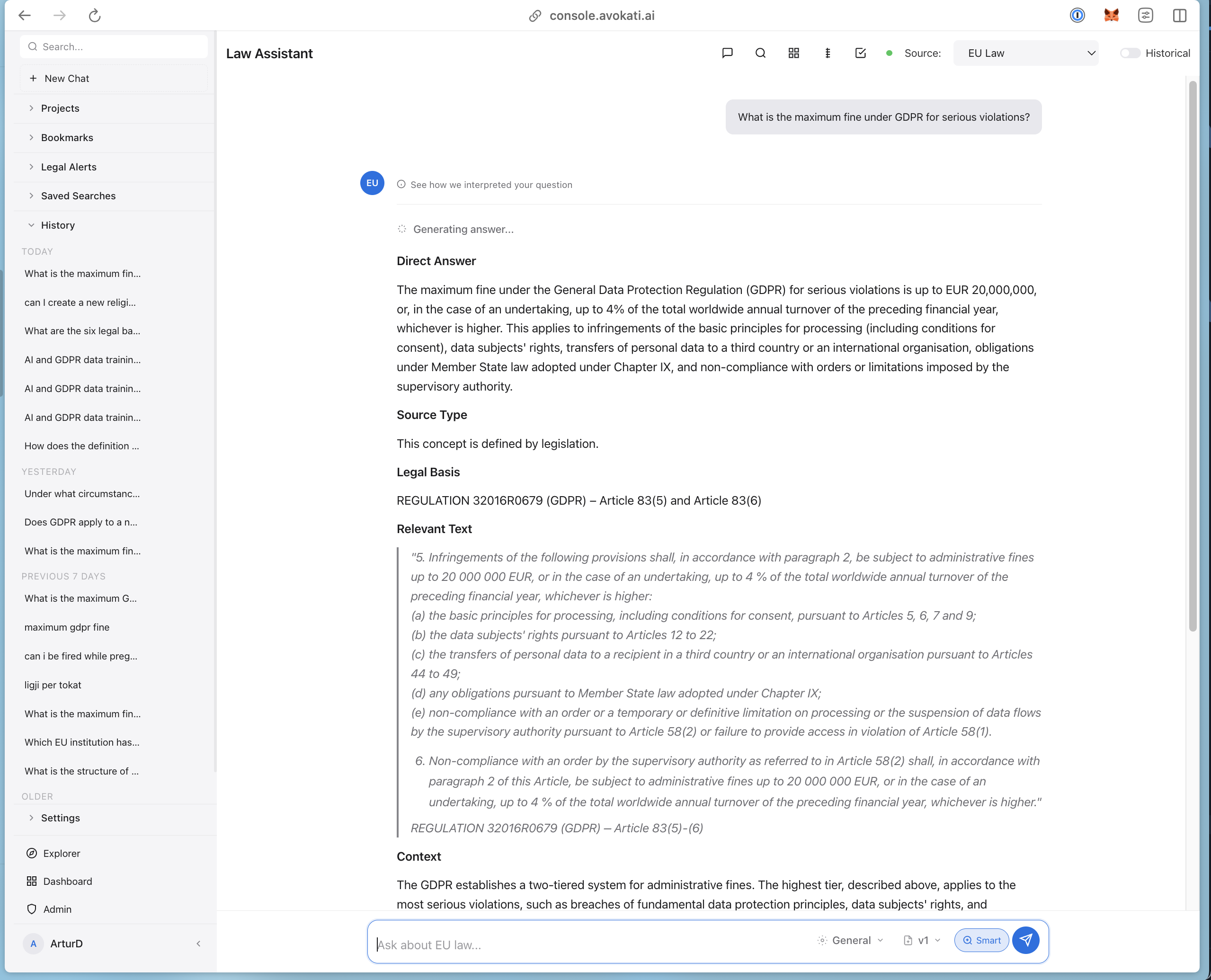The height and width of the screenshot is (980, 1211).
Task: Open the Dashboard from sidebar
Action: click(x=67, y=881)
